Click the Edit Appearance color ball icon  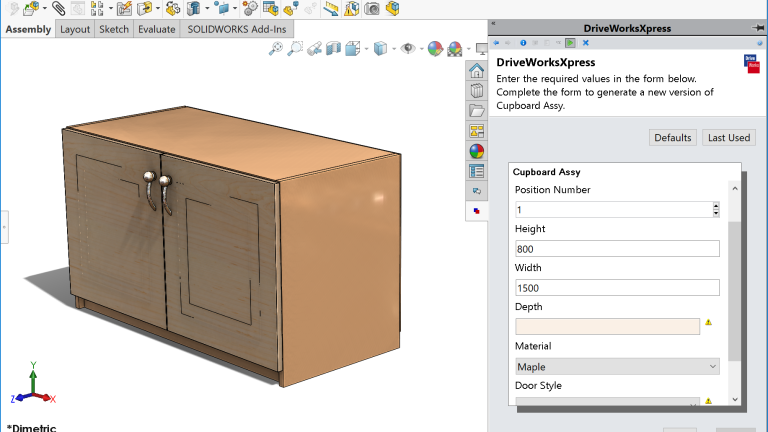pyautogui.click(x=435, y=48)
